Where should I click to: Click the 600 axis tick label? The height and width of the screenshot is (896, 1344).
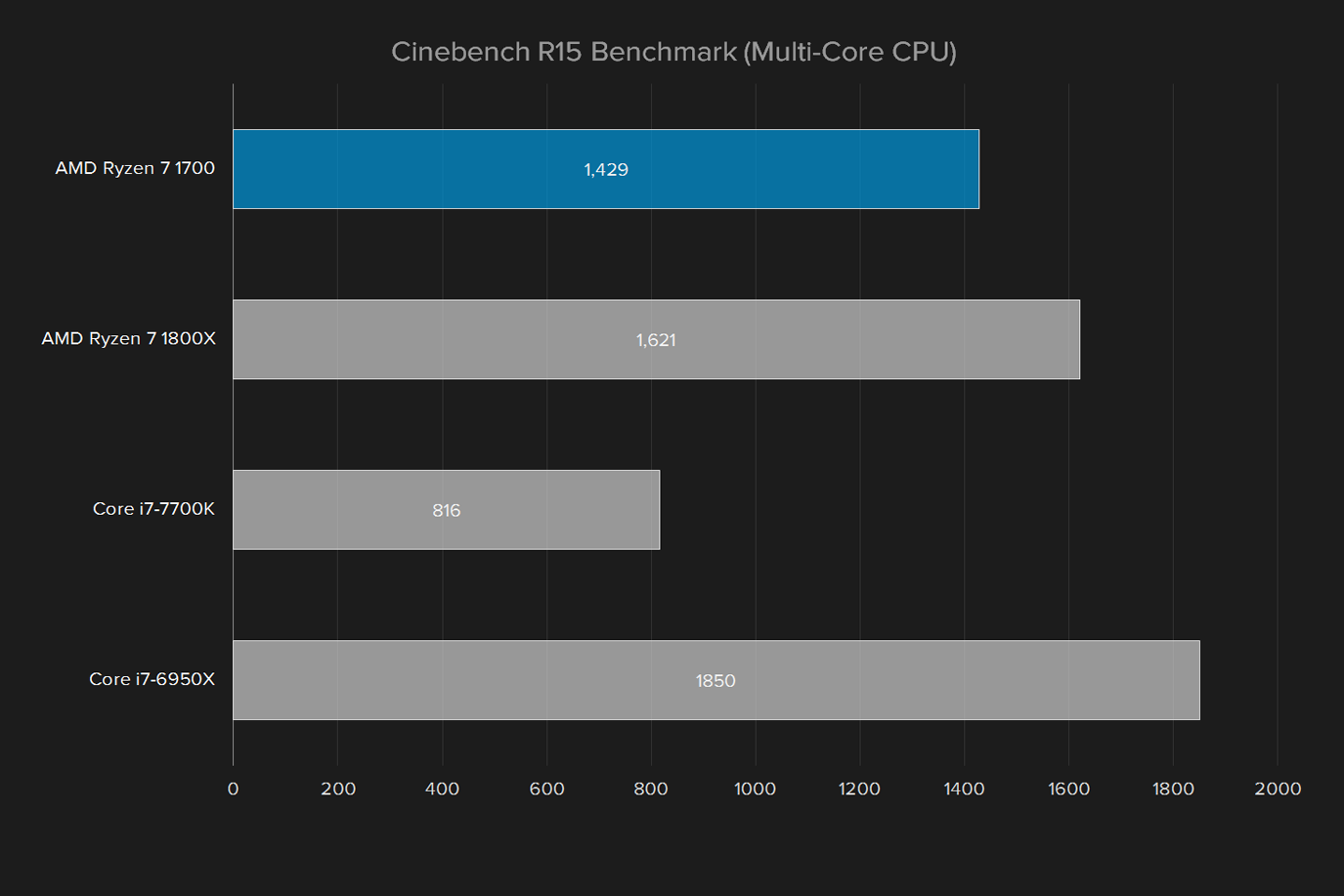click(546, 789)
